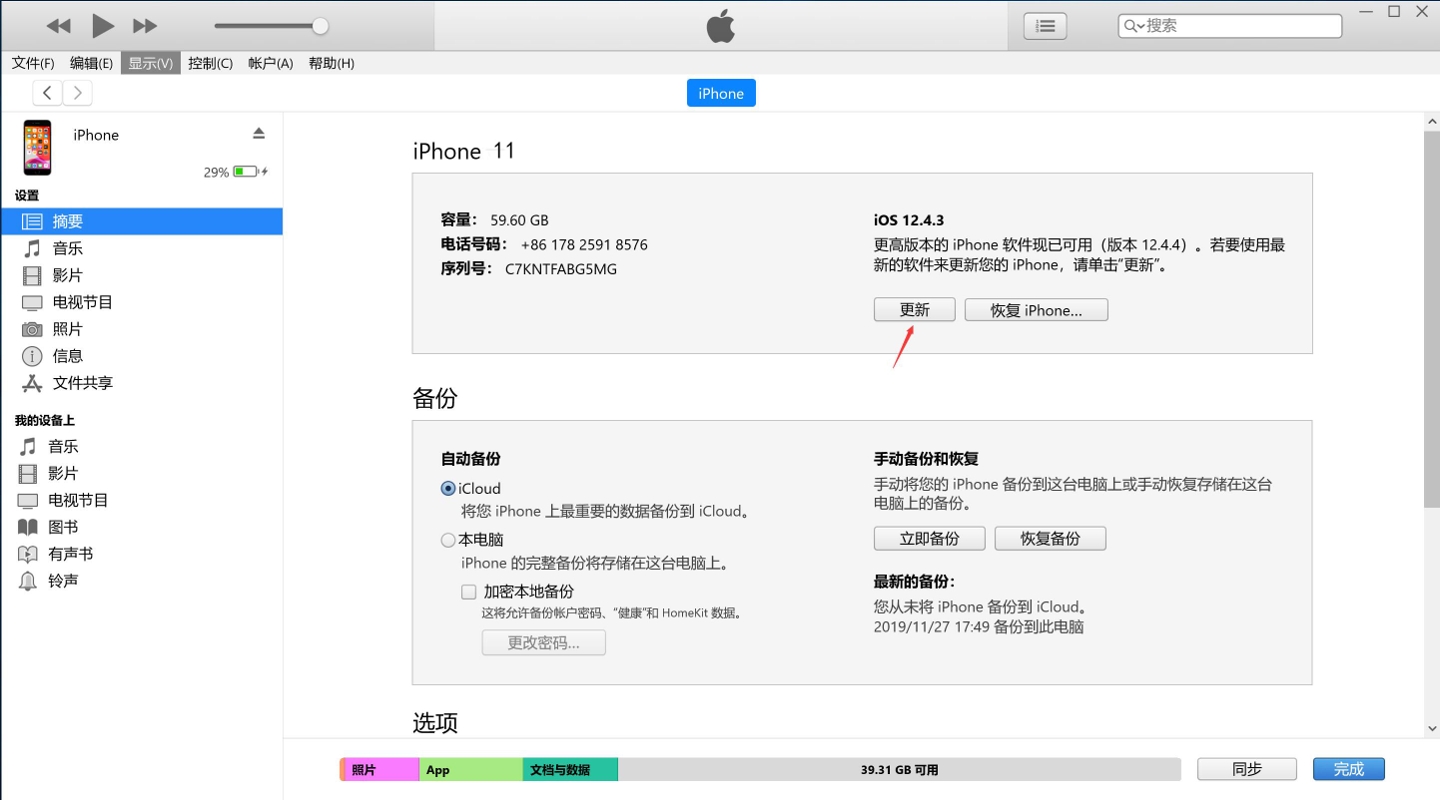Click the 音乐 note icon under 设置

(x=33, y=249)
